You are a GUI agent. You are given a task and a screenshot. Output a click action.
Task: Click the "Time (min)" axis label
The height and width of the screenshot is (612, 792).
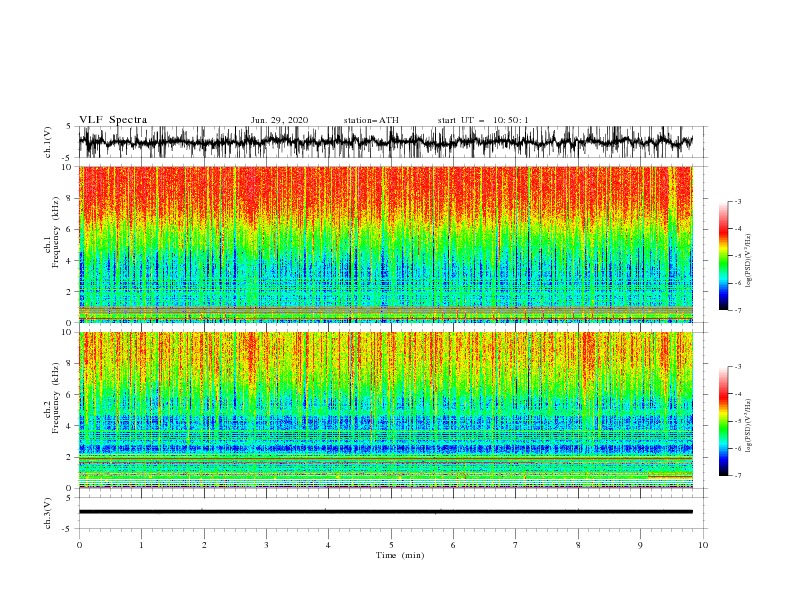(400, 555)
